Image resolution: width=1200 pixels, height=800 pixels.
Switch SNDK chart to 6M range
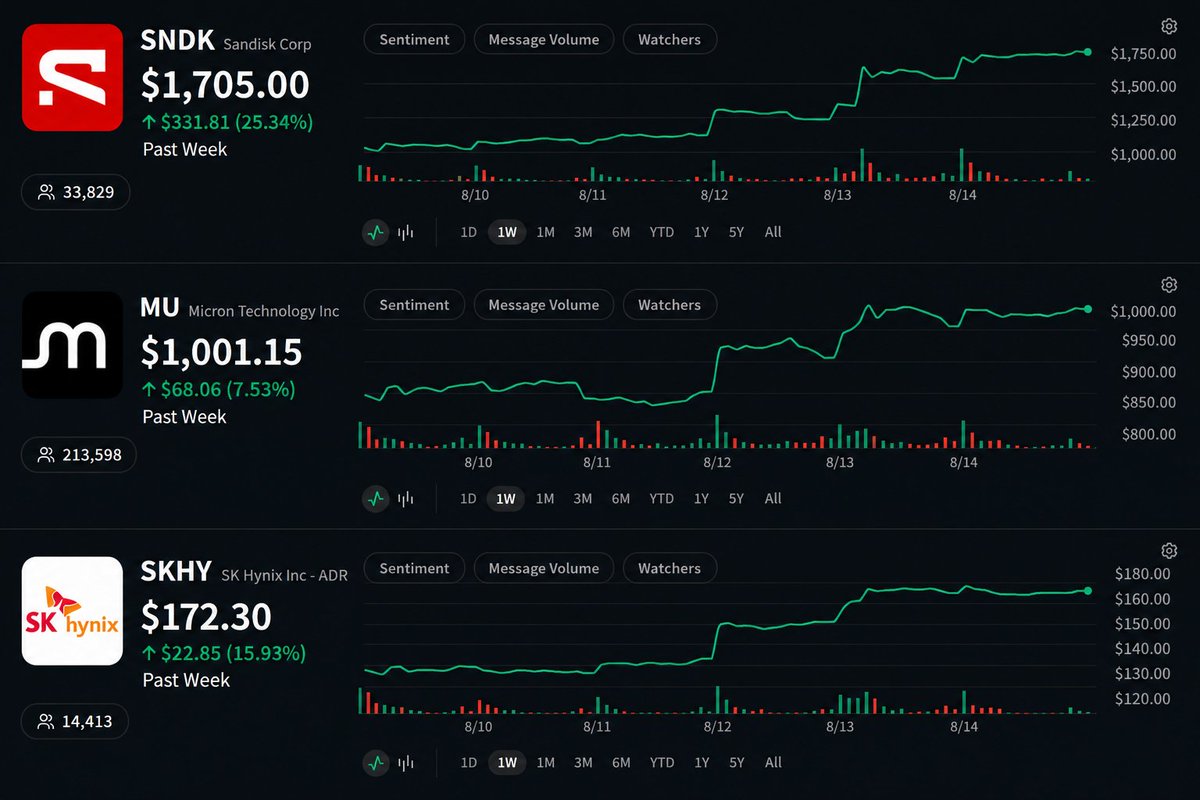[x=621, y=232]
